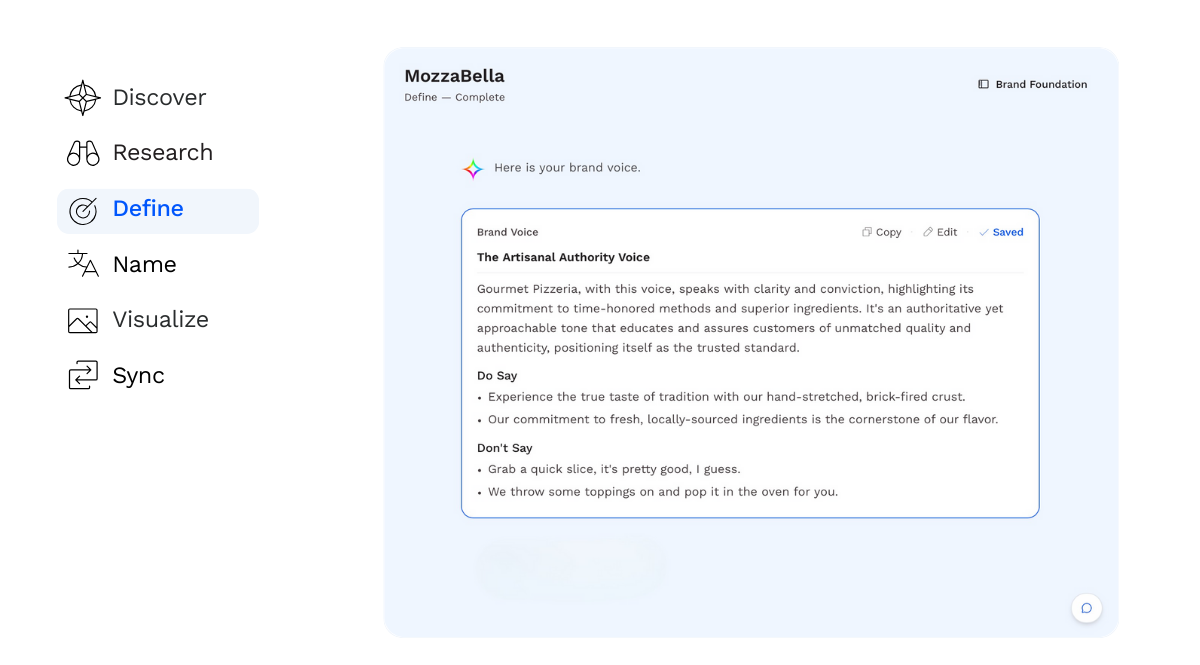
Task: Click the MozzaBella project title
Action: pos(454,76)
